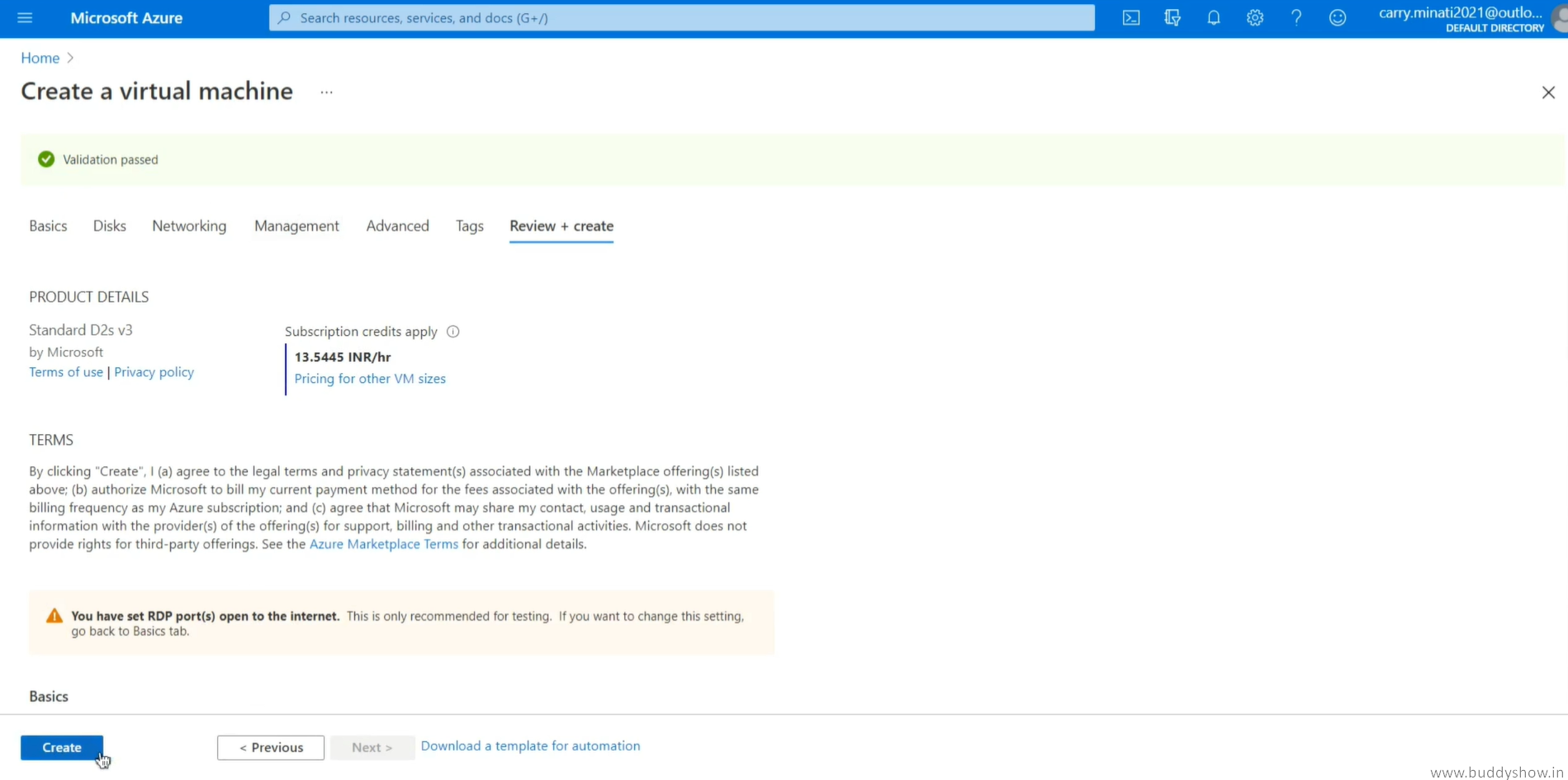This screenshot has width=1568, height=780.
Task: Select the 13.5445 INR/hr price text
Action: coord(343,357)
